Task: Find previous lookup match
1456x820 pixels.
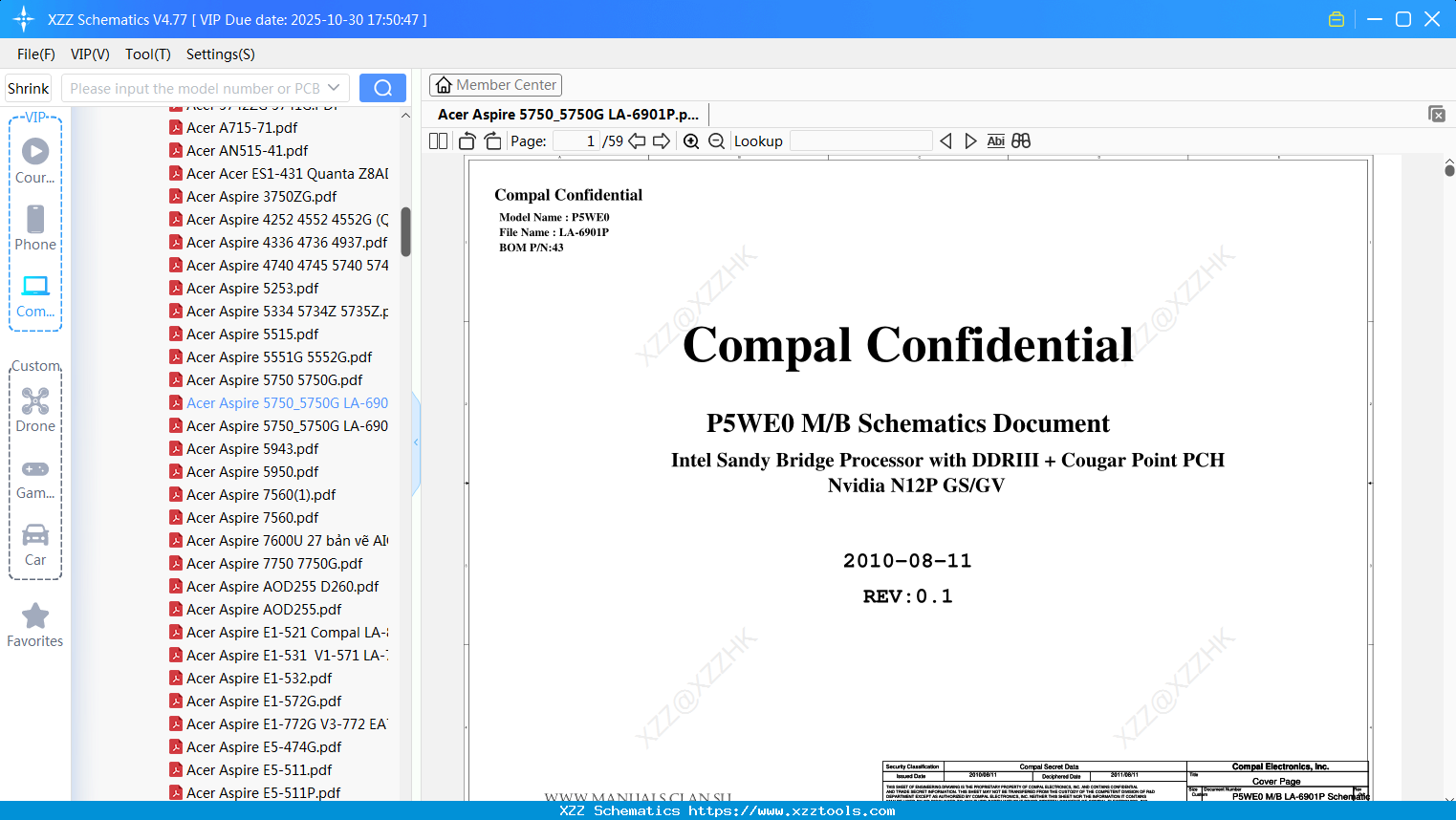Action: pos(945,141)
